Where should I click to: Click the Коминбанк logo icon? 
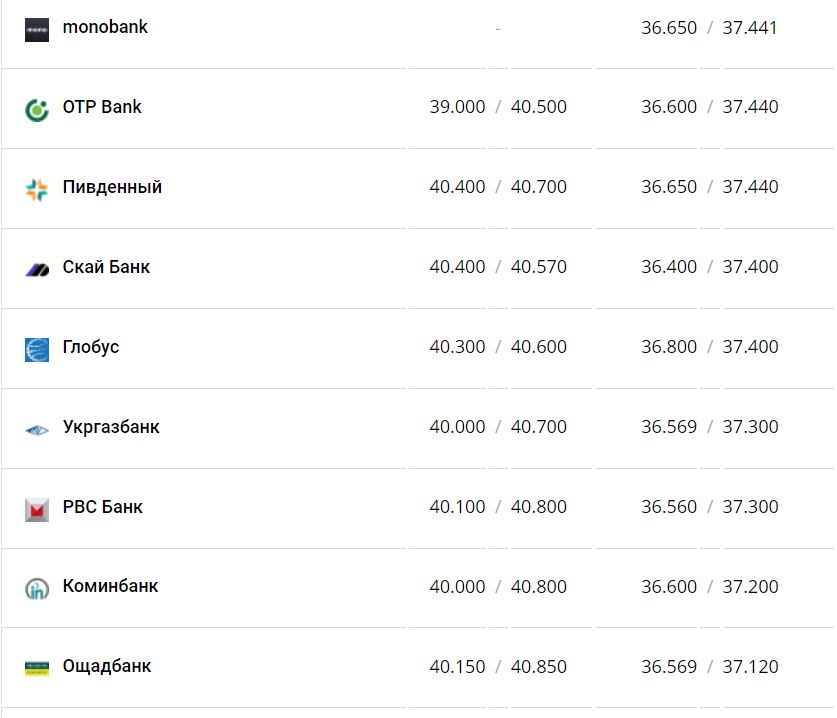(x=37, y=589)
